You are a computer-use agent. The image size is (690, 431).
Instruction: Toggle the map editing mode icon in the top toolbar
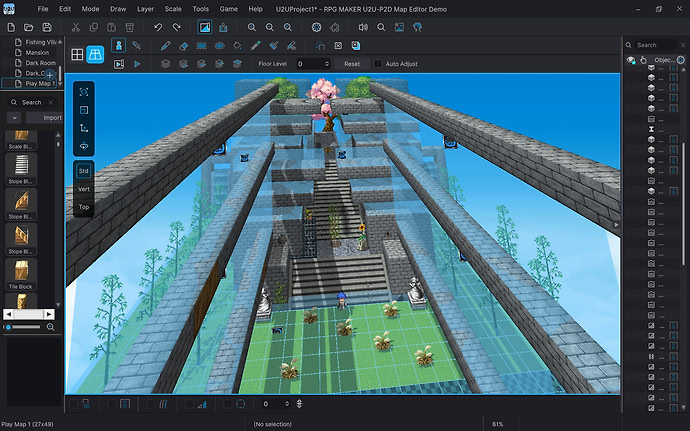[205, 27]
